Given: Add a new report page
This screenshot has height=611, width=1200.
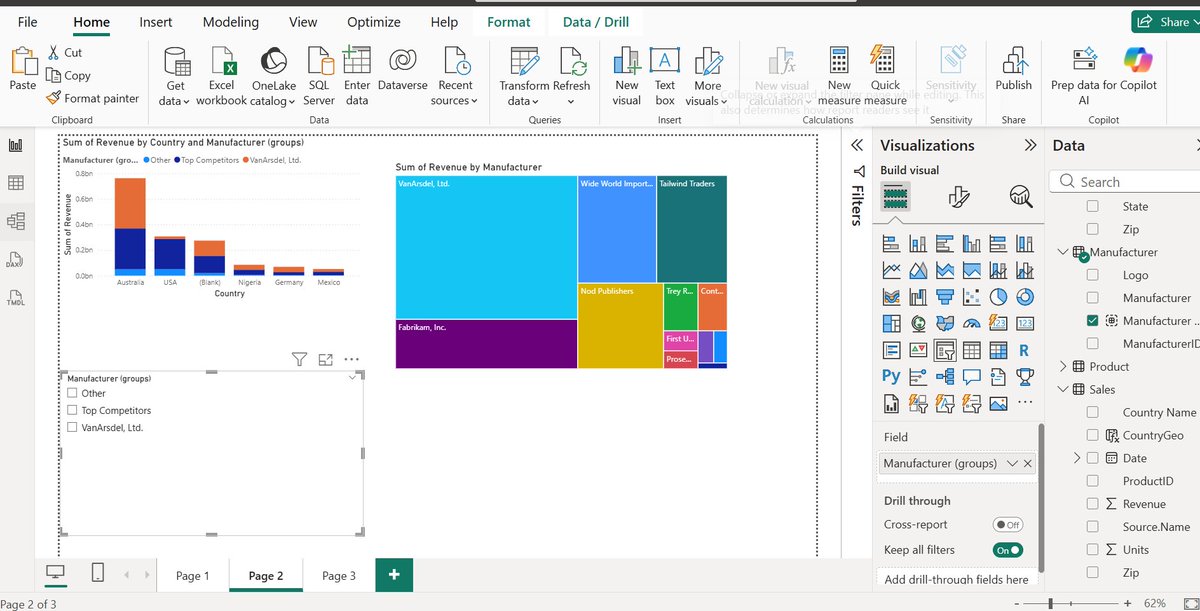Looking at the screenshot, I should coord(394,575).
